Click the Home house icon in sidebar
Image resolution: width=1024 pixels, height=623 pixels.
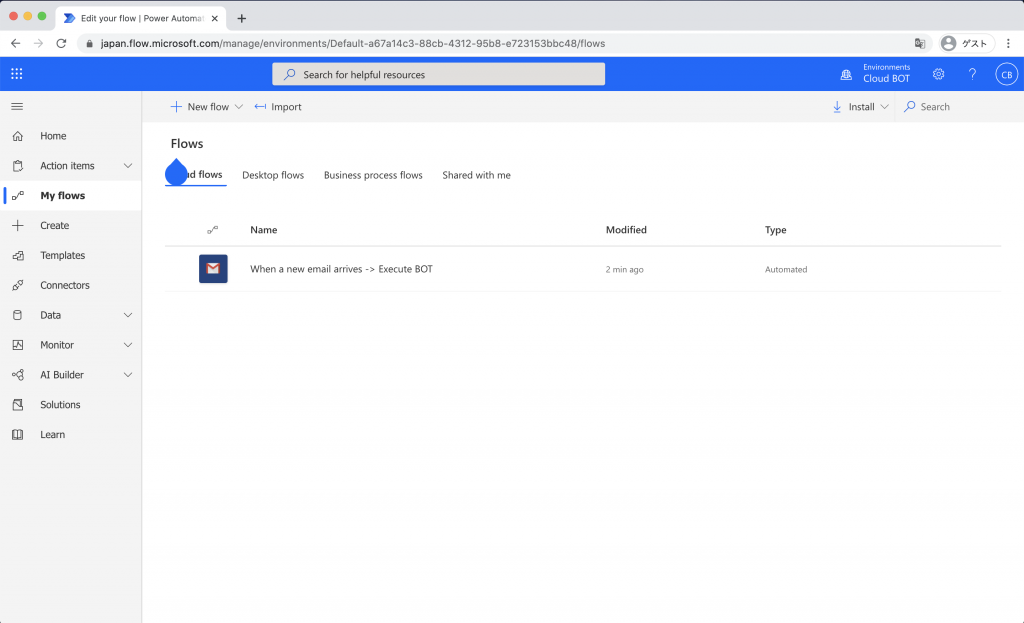coord(18,136)
